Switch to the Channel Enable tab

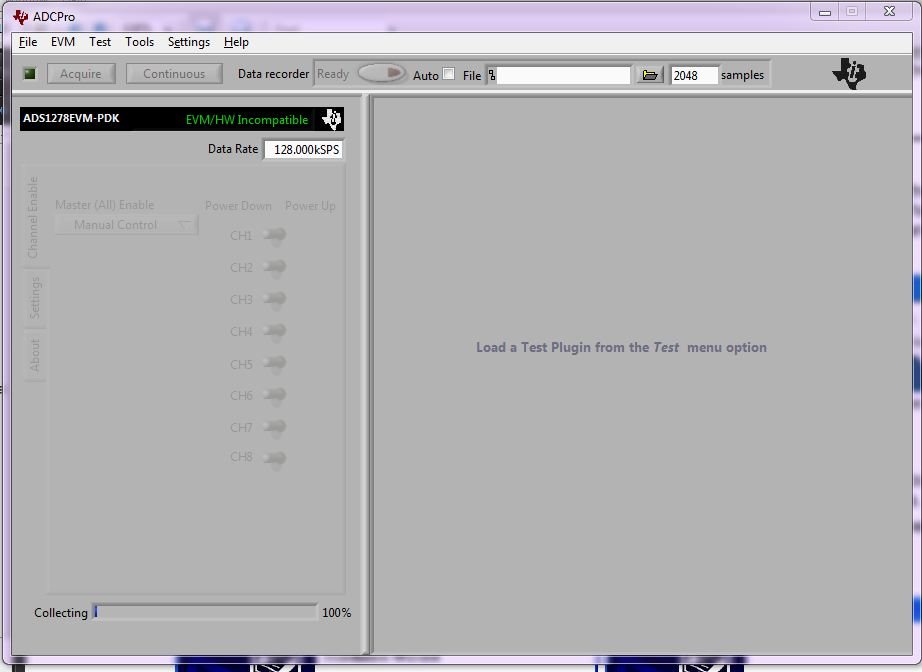pos(34,217)
